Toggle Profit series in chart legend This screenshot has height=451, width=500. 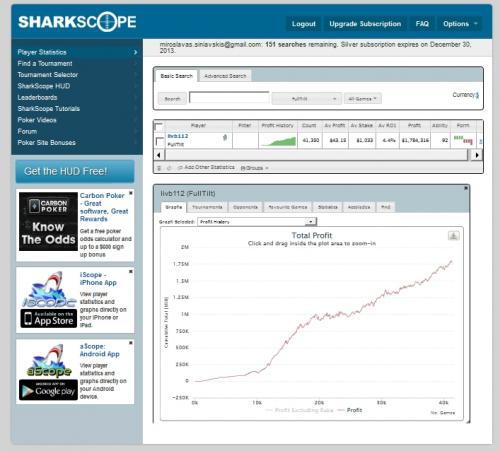350,410
